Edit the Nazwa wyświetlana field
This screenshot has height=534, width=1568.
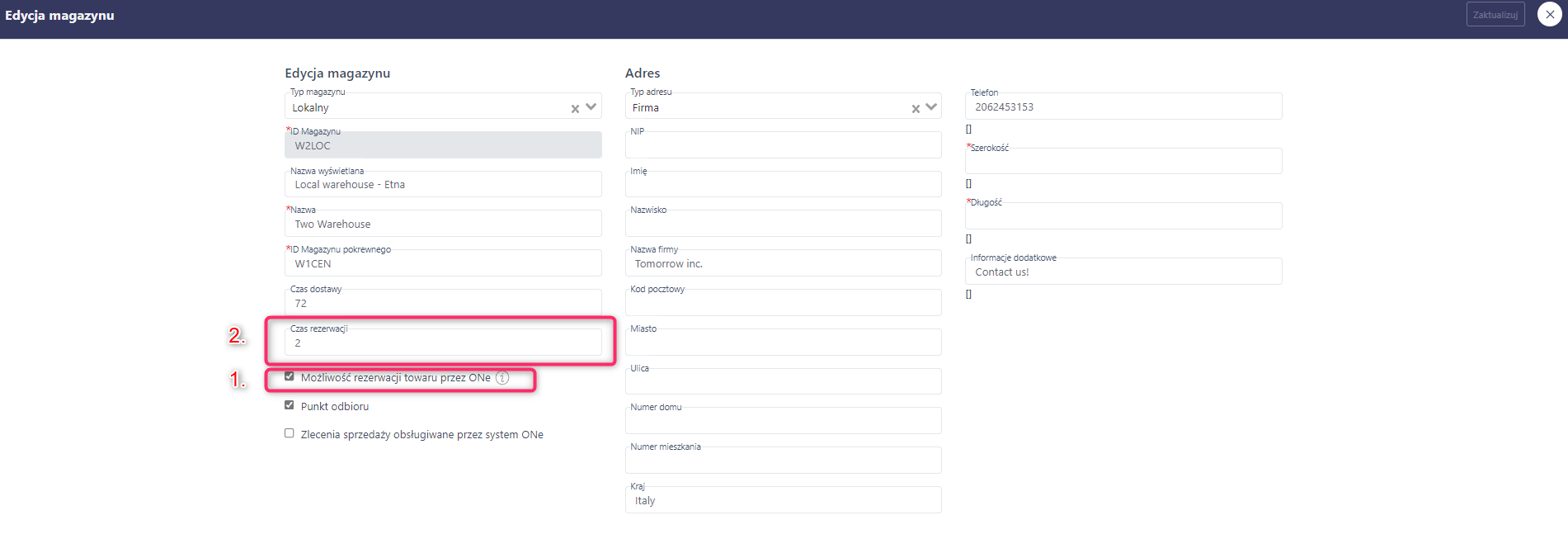[443, 184]
